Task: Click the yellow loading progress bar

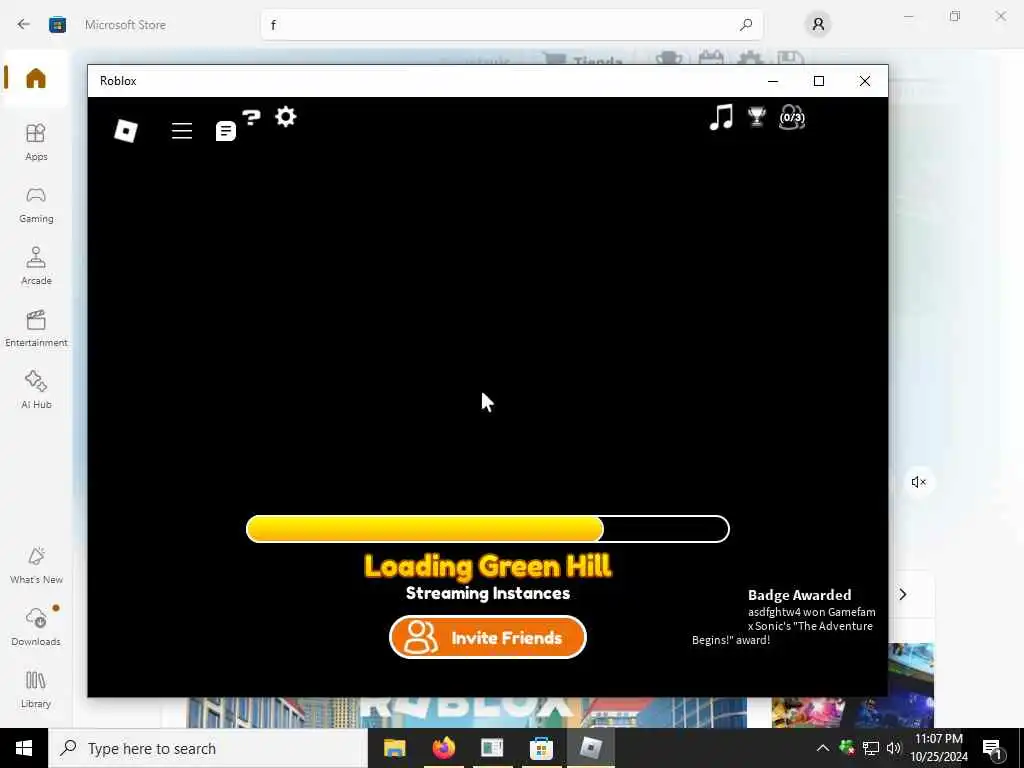Action: point(488,529)
